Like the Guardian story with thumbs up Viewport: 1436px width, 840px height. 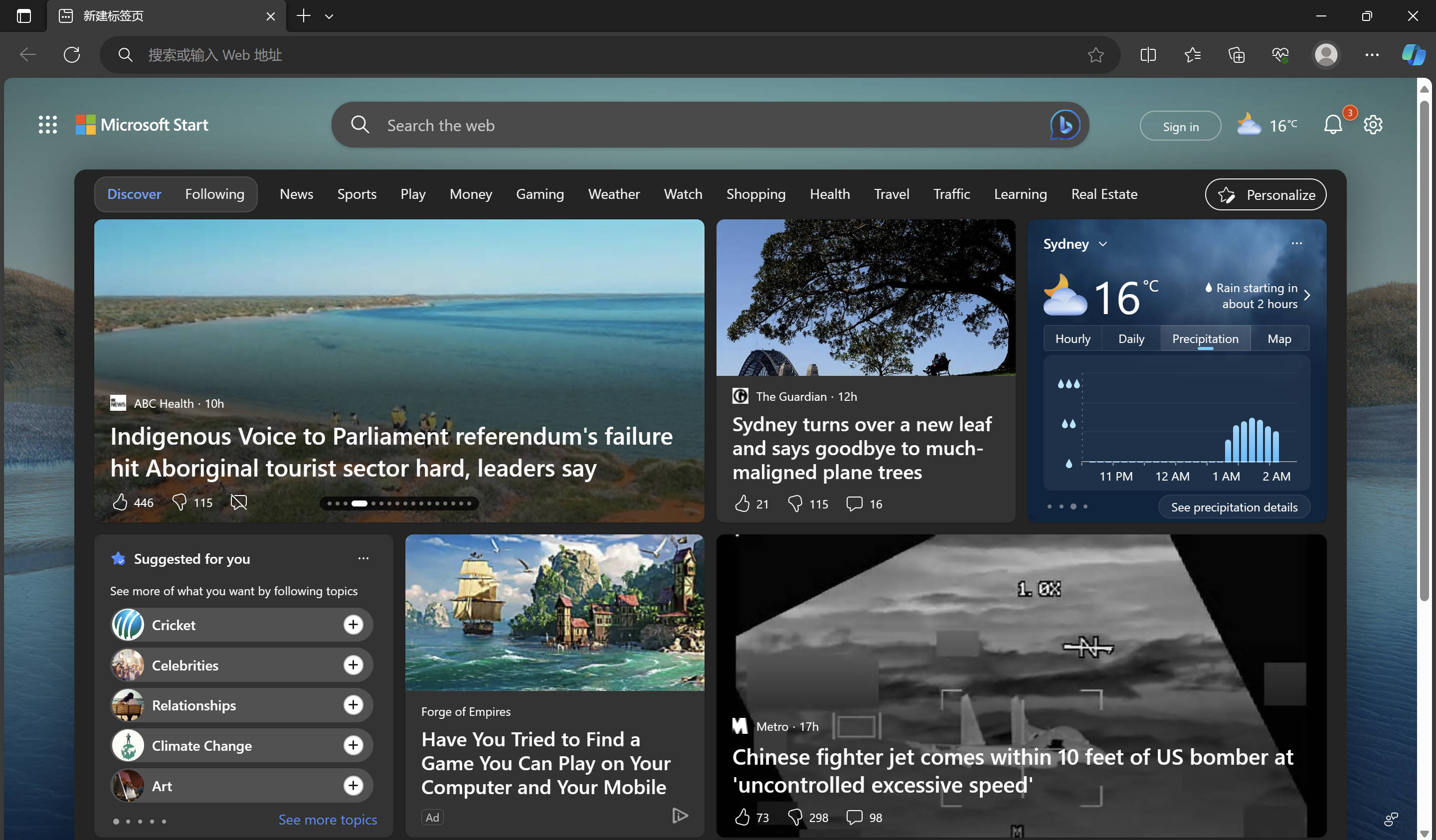(x=742, y=503)
